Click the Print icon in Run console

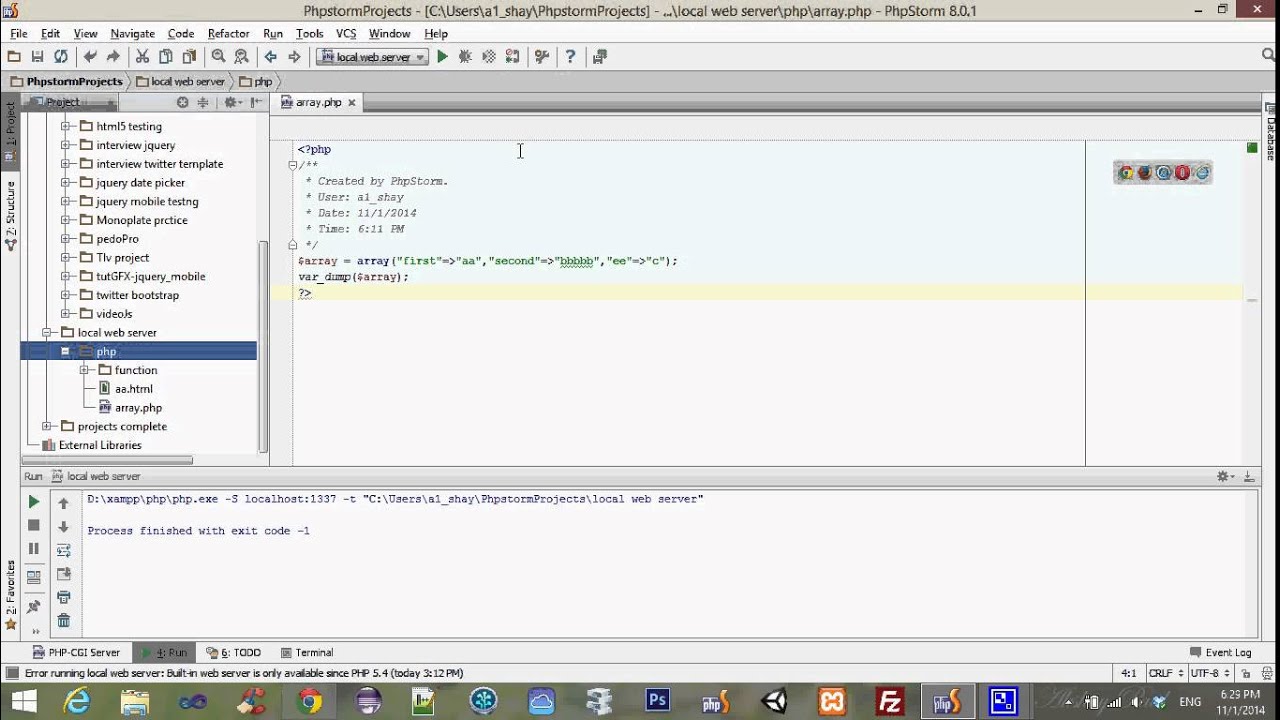[x=63, y=597]
